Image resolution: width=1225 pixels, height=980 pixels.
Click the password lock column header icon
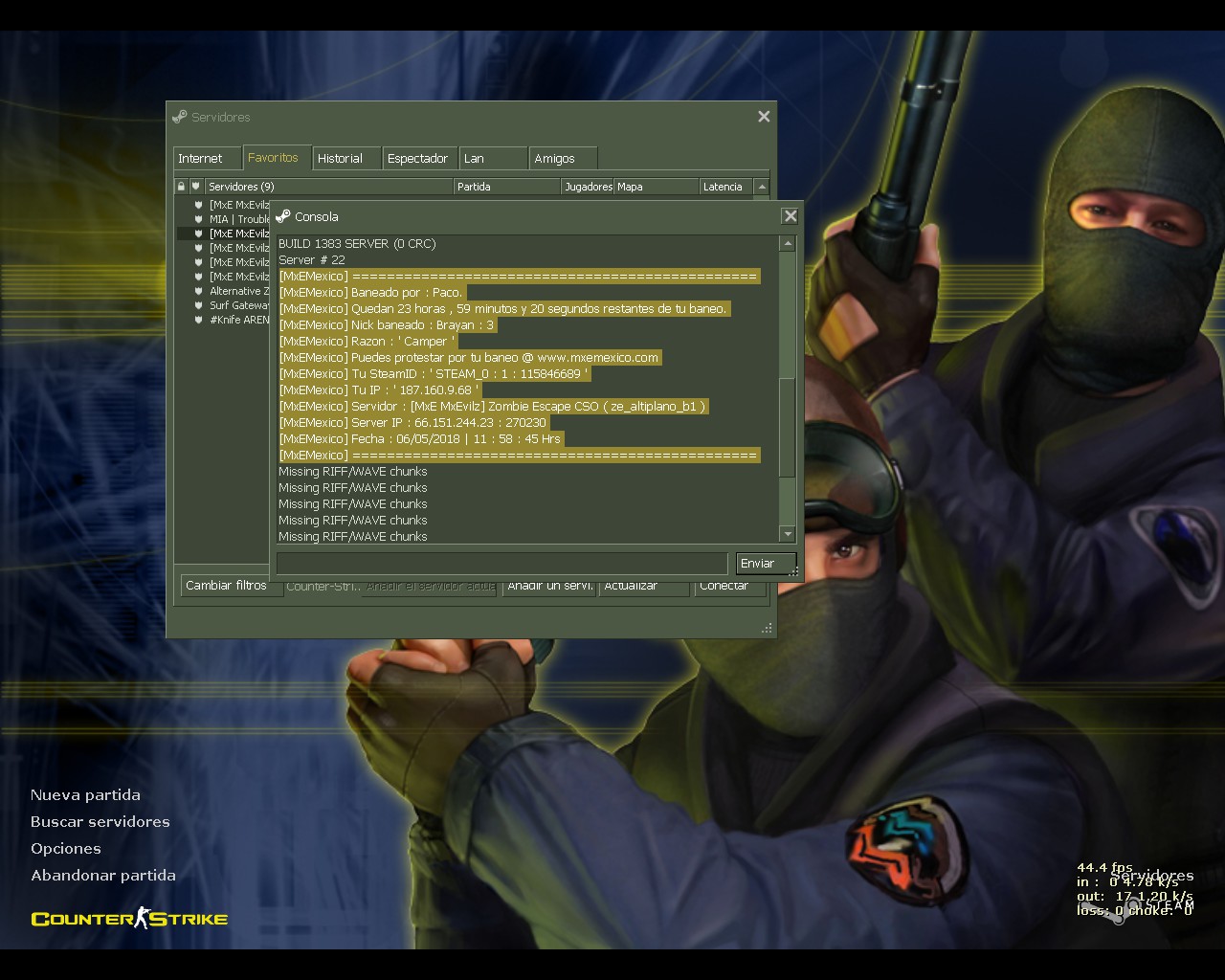tap(181, 187)
